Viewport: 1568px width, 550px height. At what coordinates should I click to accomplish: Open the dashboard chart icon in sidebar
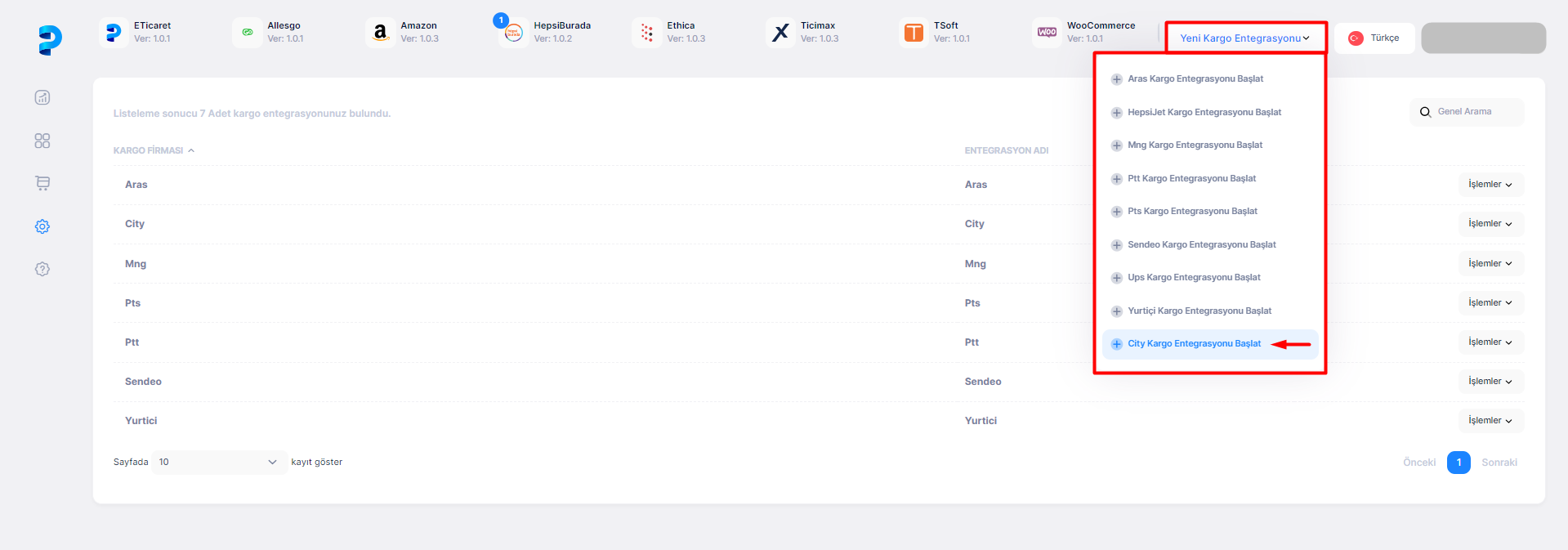42,97
